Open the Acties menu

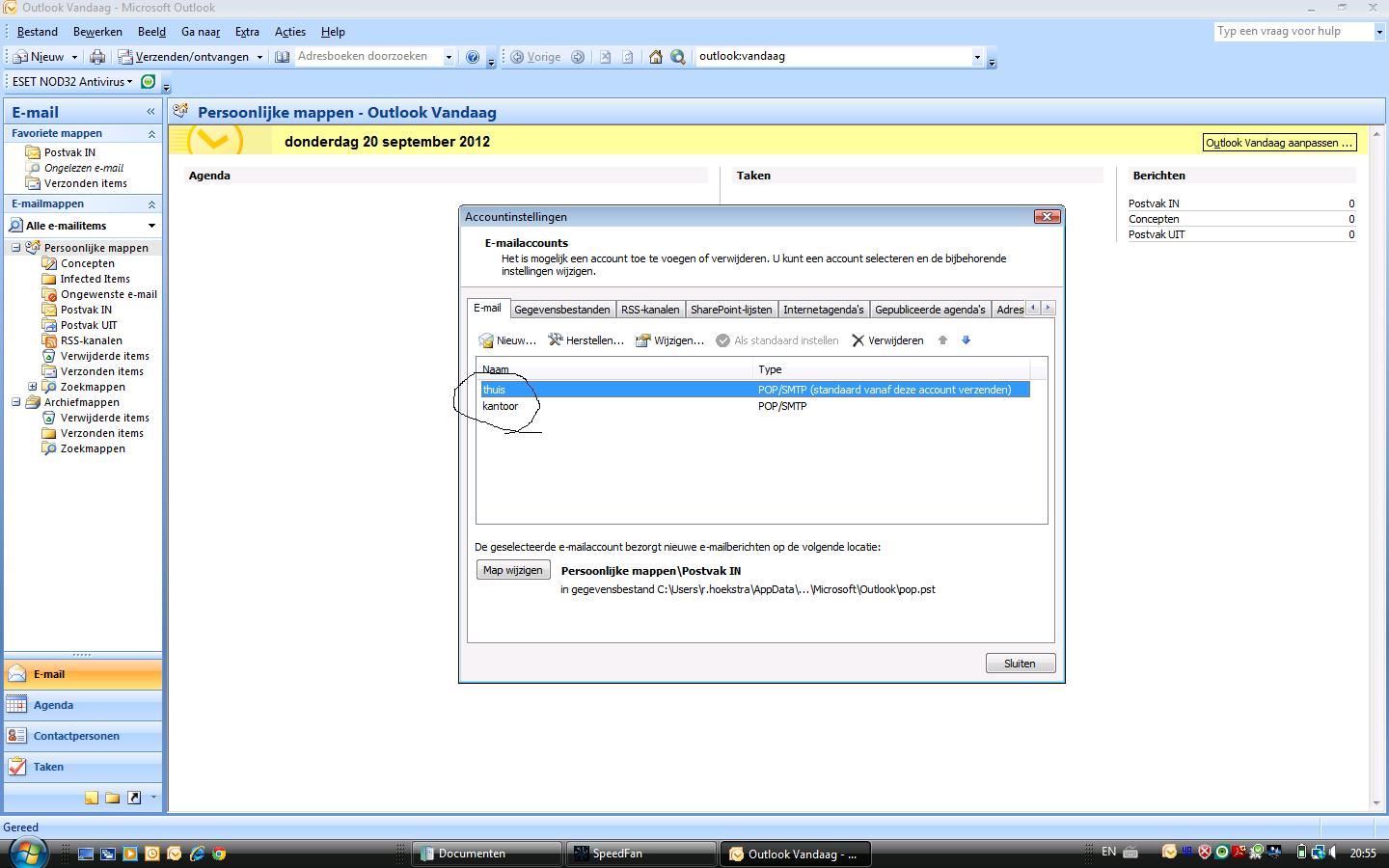coord(290,32)
